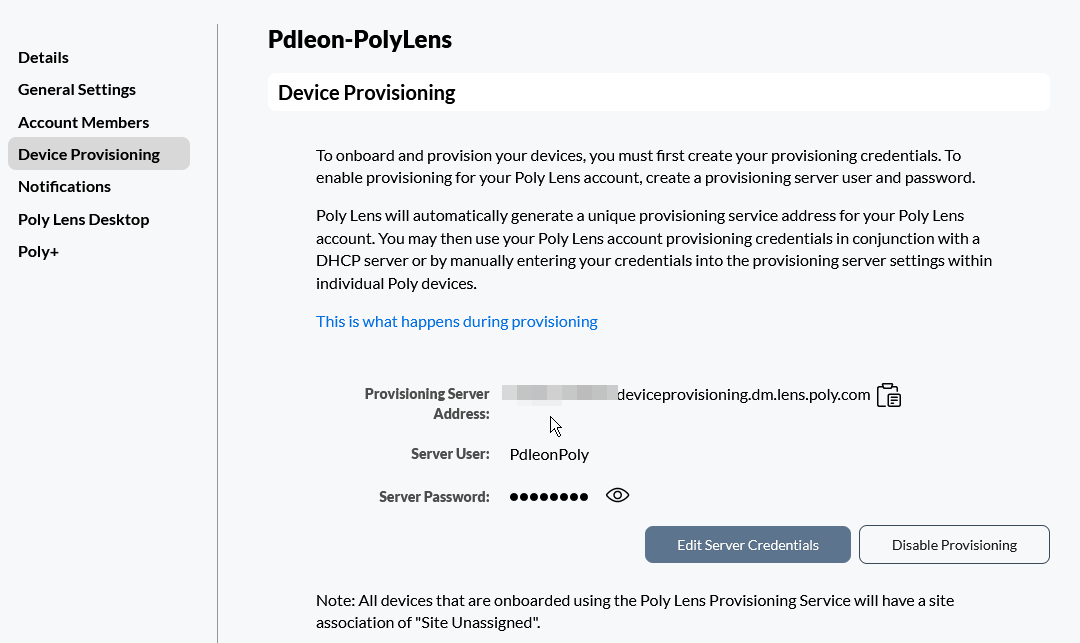The image size is (1080, 643).
Task: Click the Pdleon-PolyLens page title
Action: (359, 39)
